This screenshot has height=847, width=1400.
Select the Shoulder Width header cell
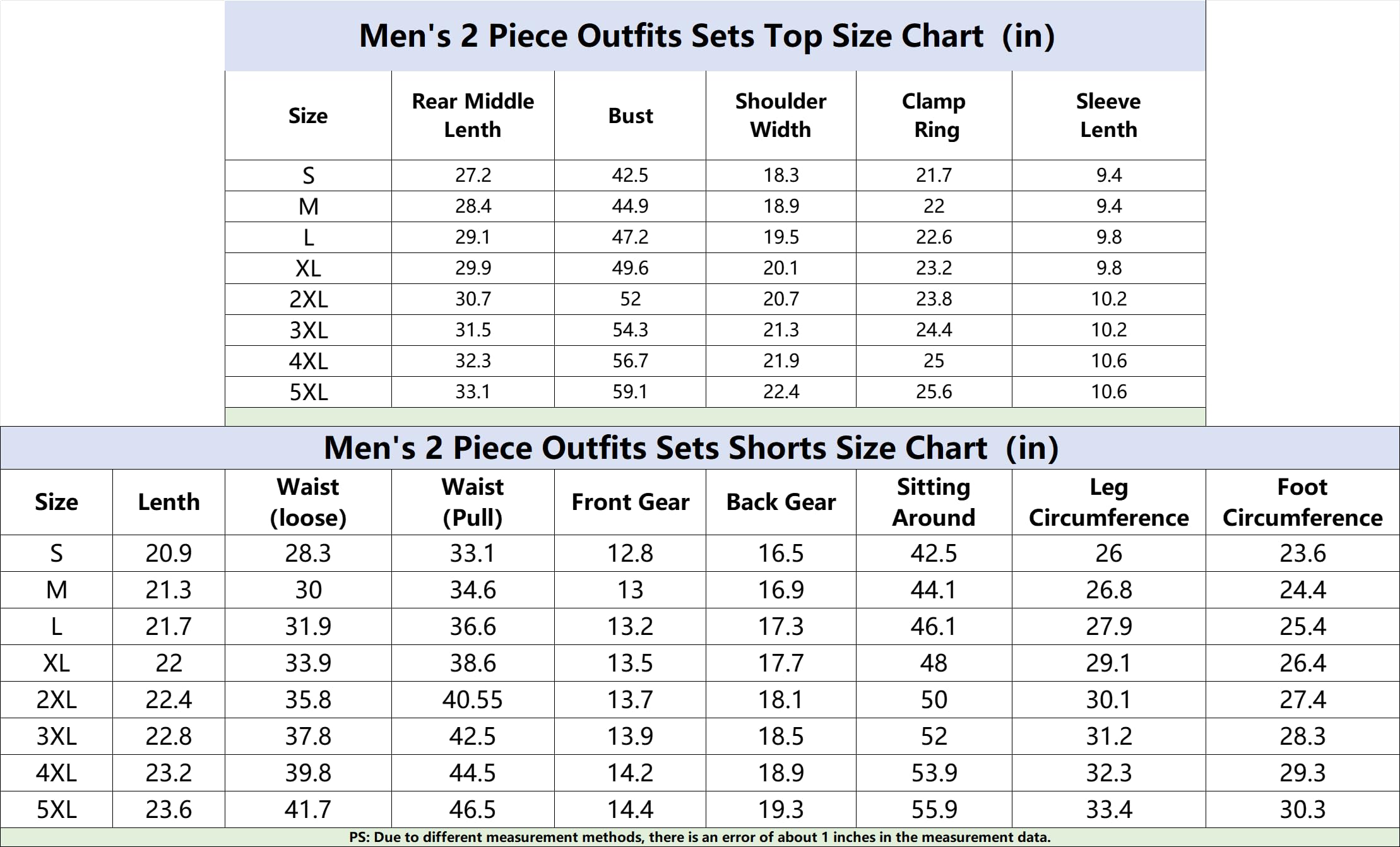click(781, 115)
